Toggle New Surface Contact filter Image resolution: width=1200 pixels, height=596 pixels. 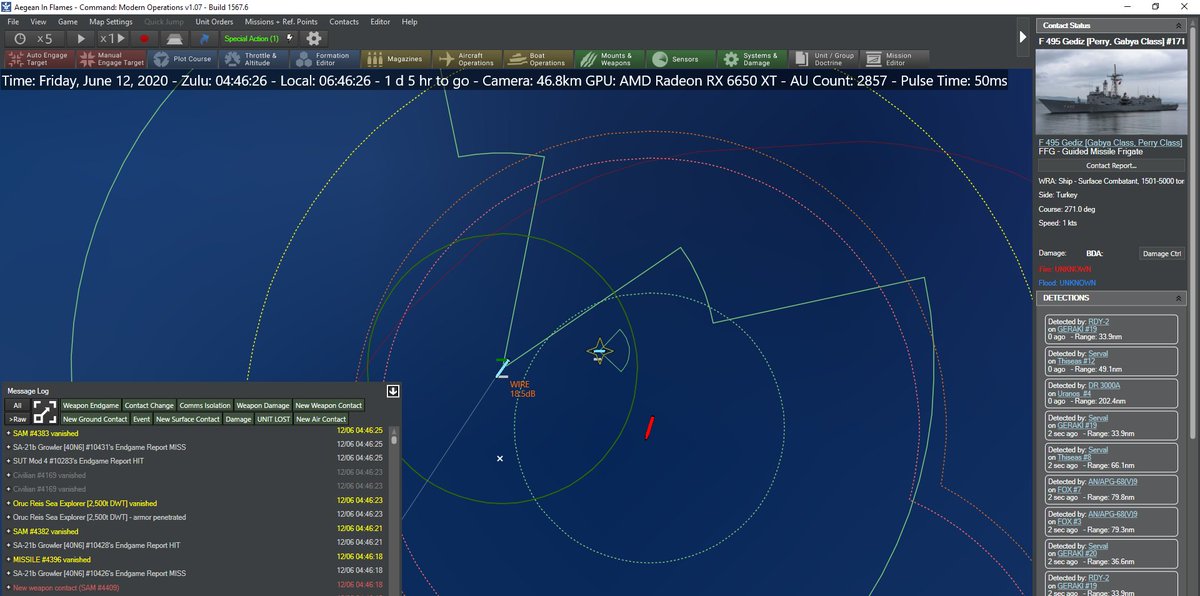(188, 419)
